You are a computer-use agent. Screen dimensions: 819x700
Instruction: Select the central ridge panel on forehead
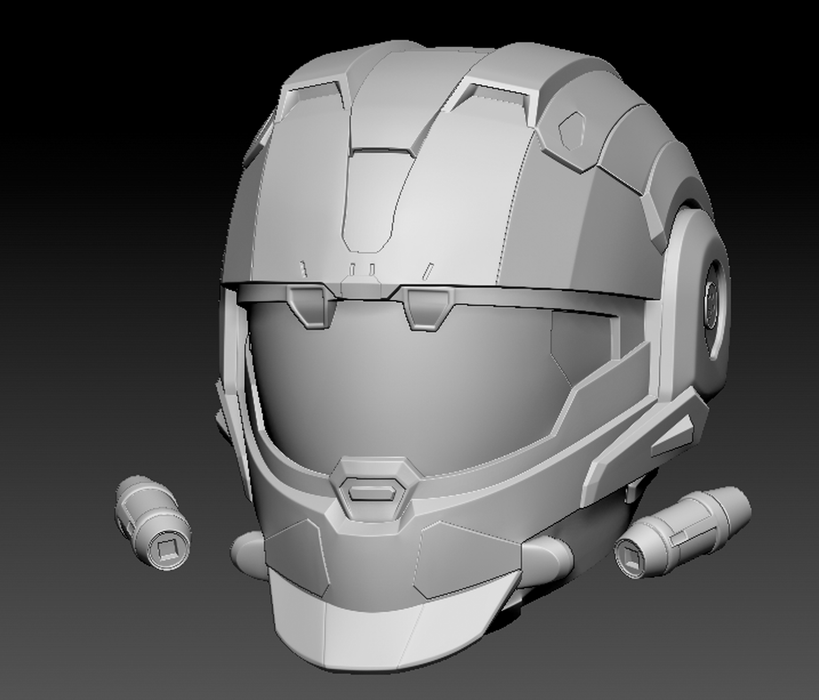click(x=380, y=200)
